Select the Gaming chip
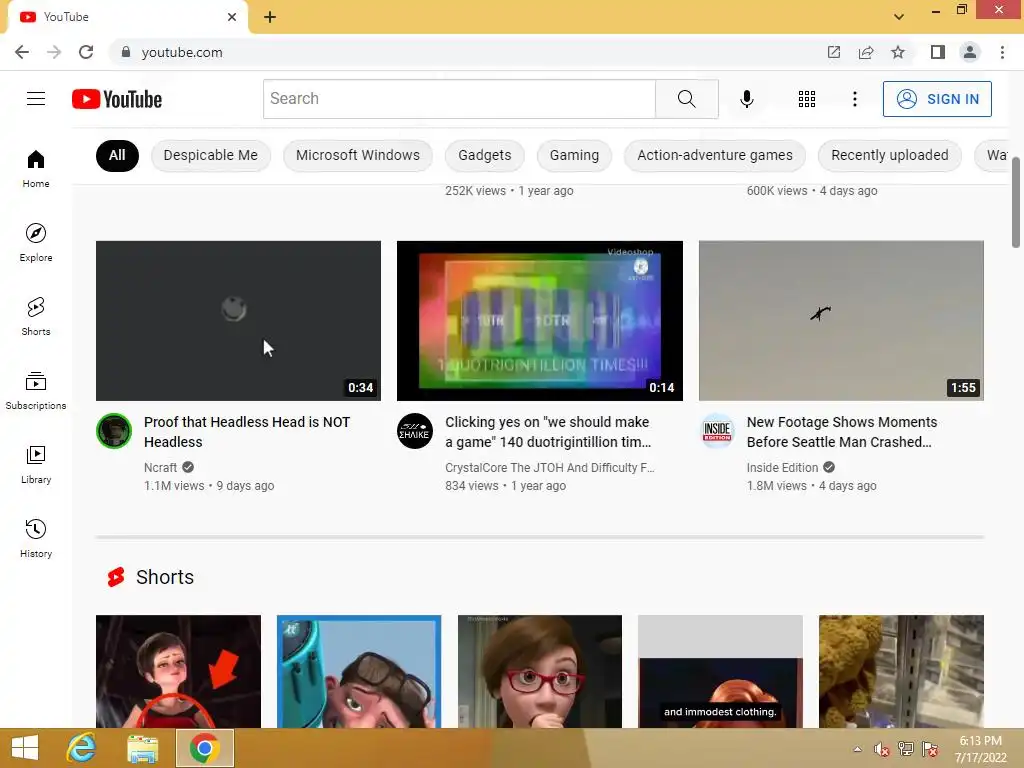 (x=574, y=155)
